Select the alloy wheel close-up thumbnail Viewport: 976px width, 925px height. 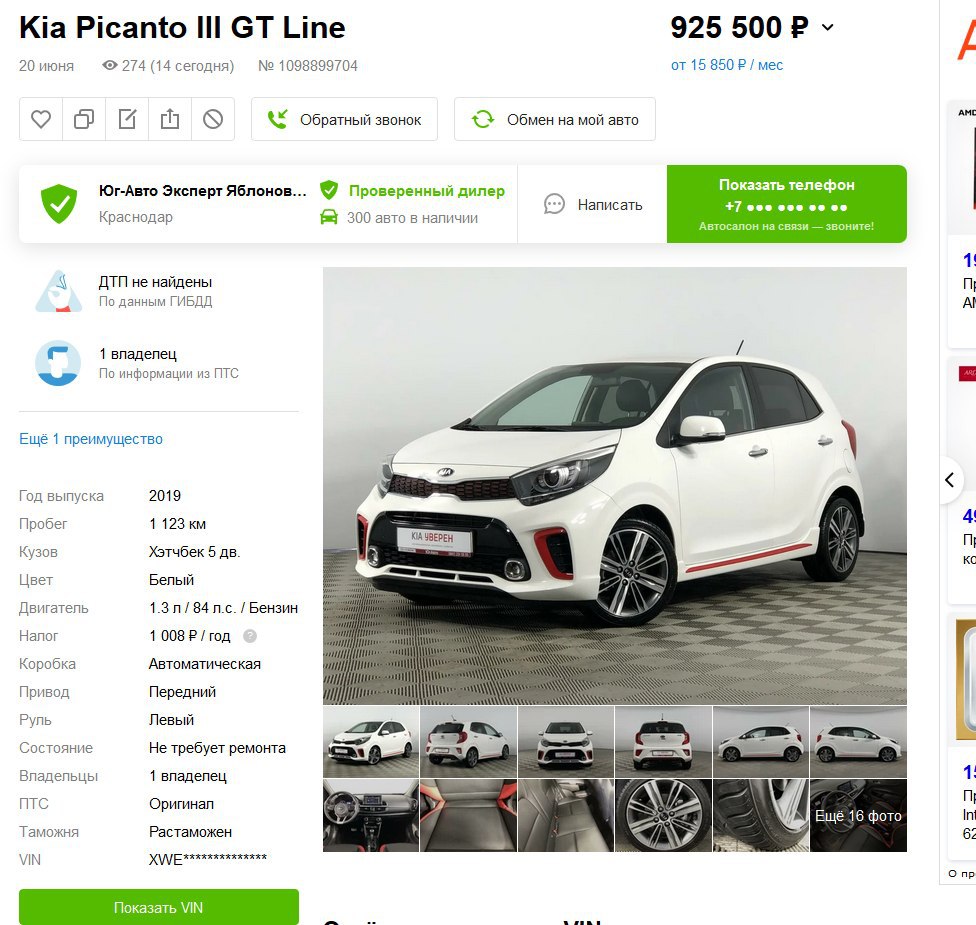[x=663, y=815]
